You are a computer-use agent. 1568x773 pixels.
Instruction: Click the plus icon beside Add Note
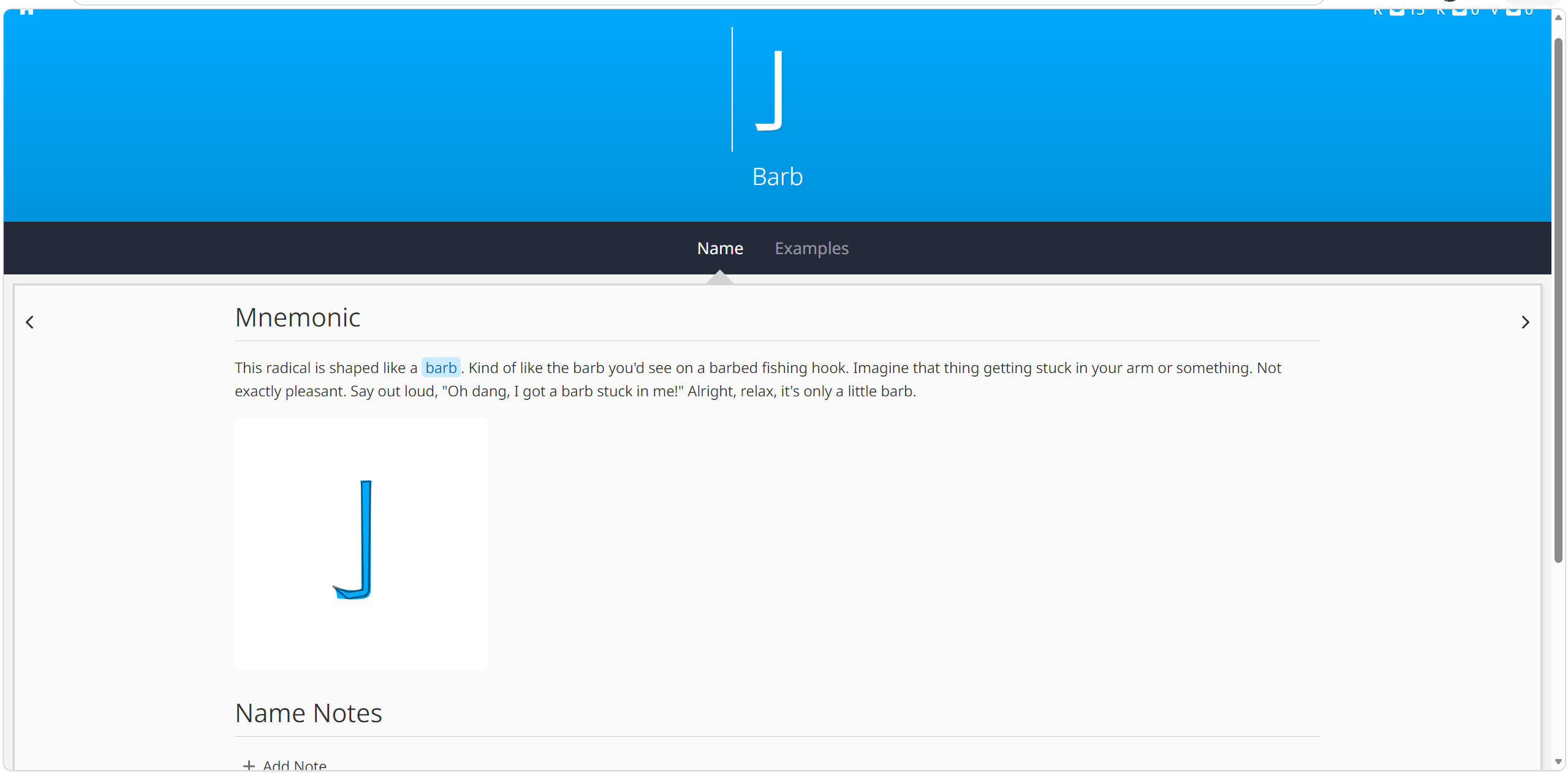249,765
